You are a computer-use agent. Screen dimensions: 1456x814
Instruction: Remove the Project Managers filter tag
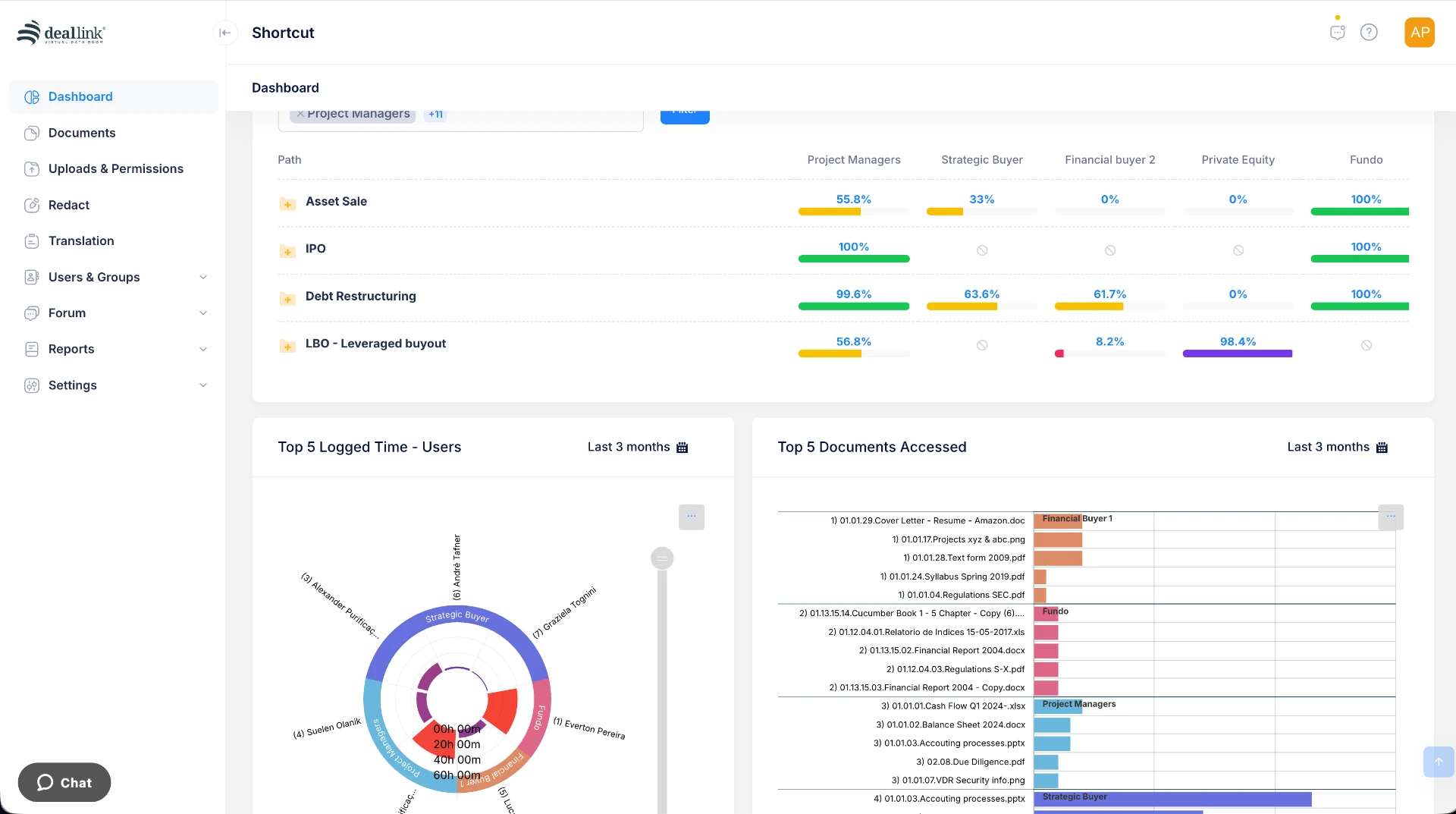[x=300, y=114]
